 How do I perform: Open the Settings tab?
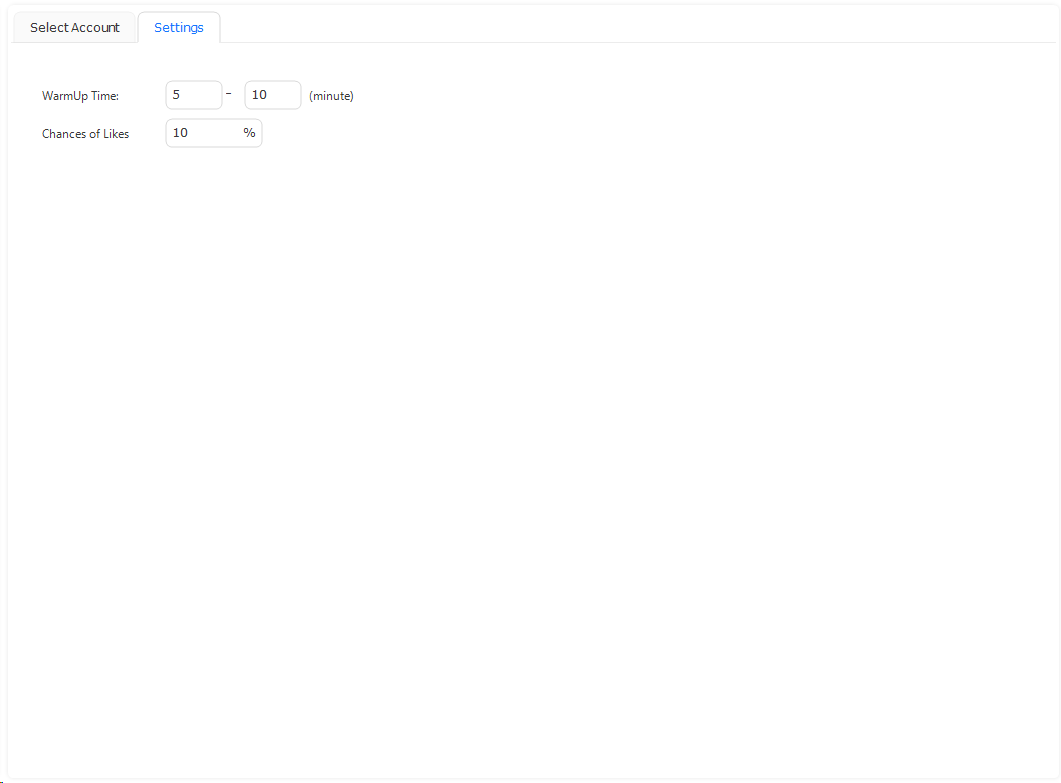click(x=178, y=28)
